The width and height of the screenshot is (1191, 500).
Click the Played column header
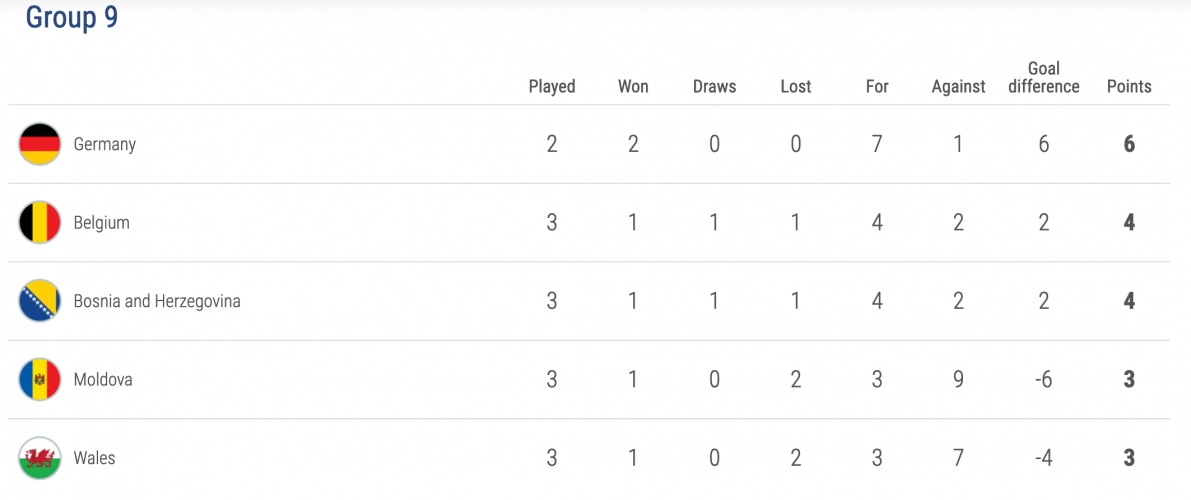[x=552, y=87]
